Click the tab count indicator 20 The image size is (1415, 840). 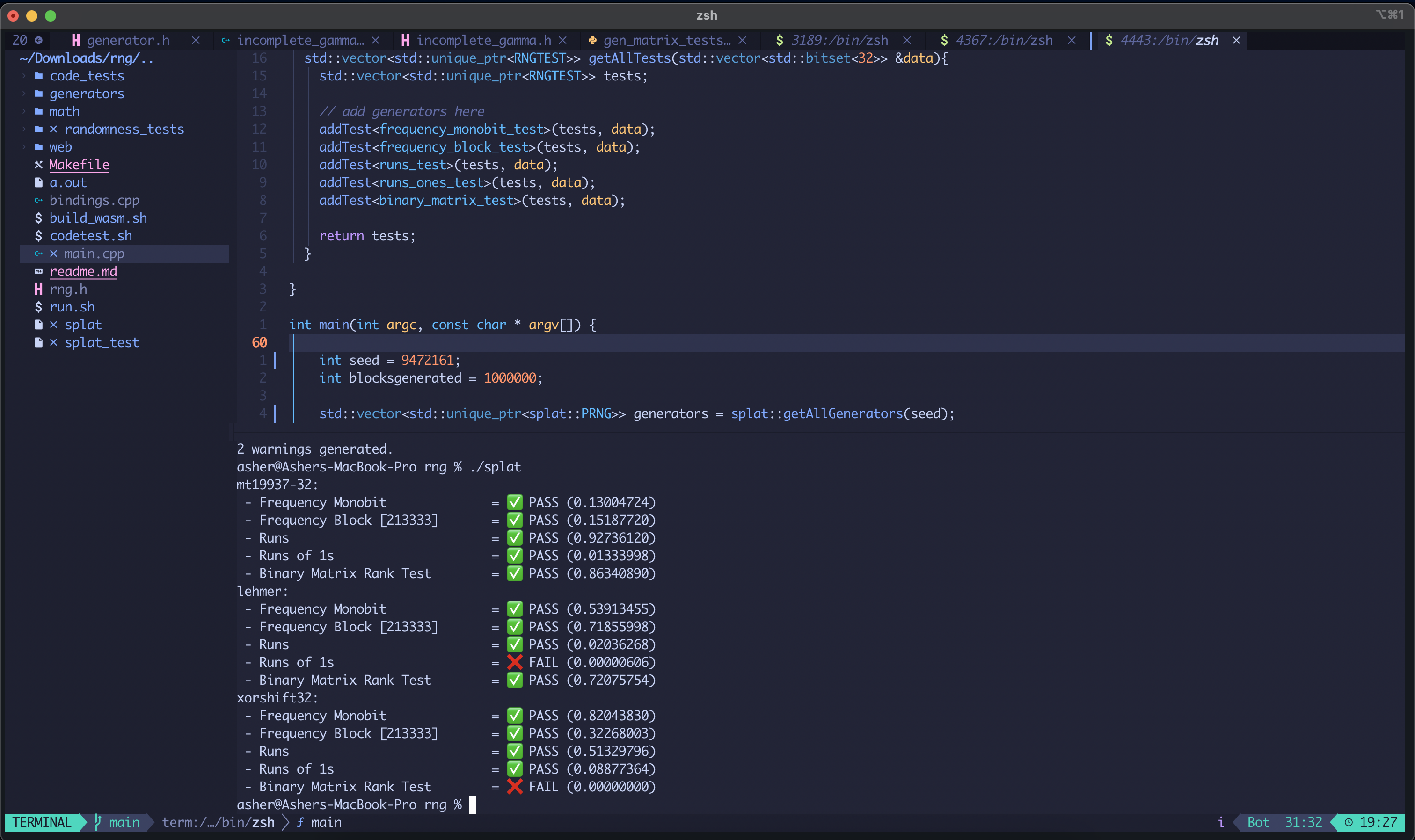click(20, 40)
